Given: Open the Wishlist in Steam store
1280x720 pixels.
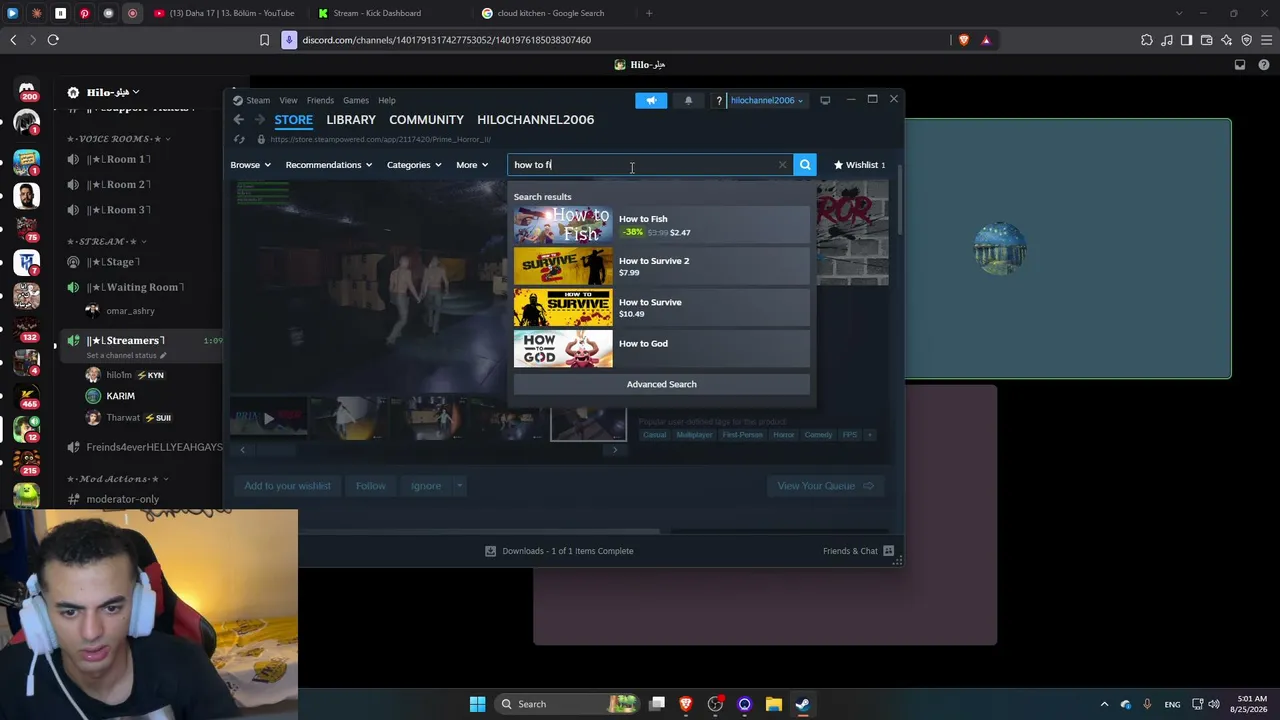Looking at the screenshot, I should pyautogui.click(x=860, y=165).
